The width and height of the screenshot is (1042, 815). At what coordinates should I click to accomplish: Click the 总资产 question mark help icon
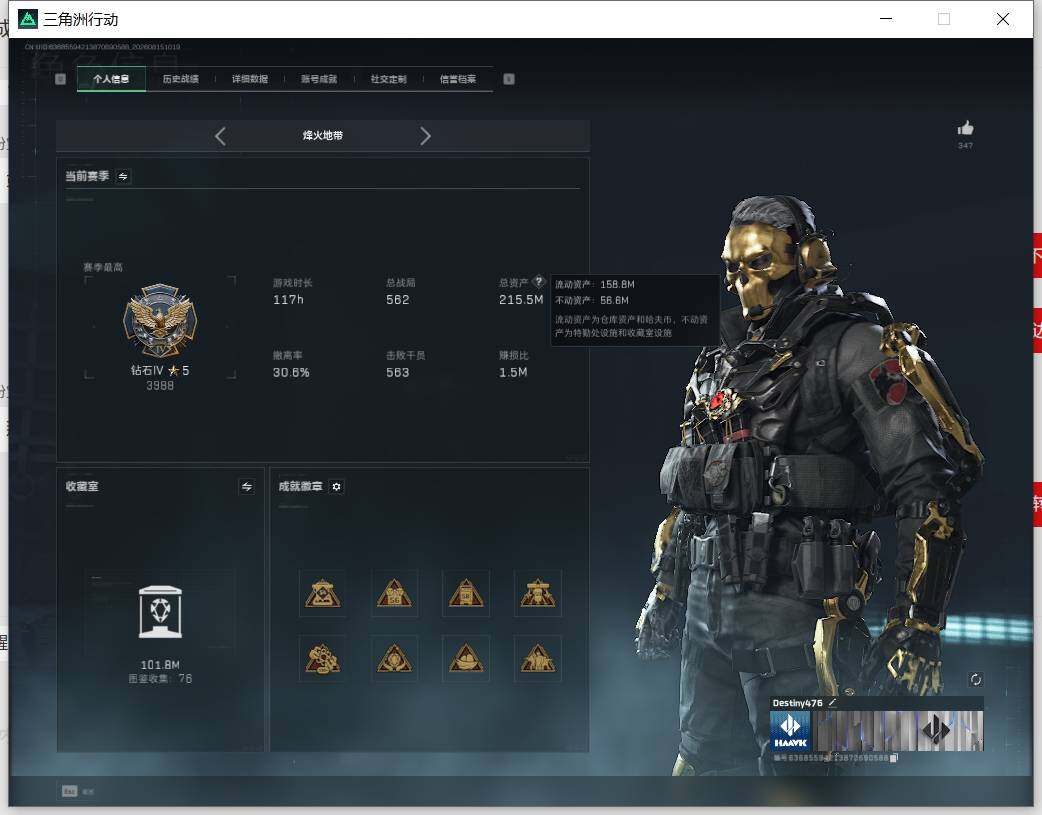(539, 281)
